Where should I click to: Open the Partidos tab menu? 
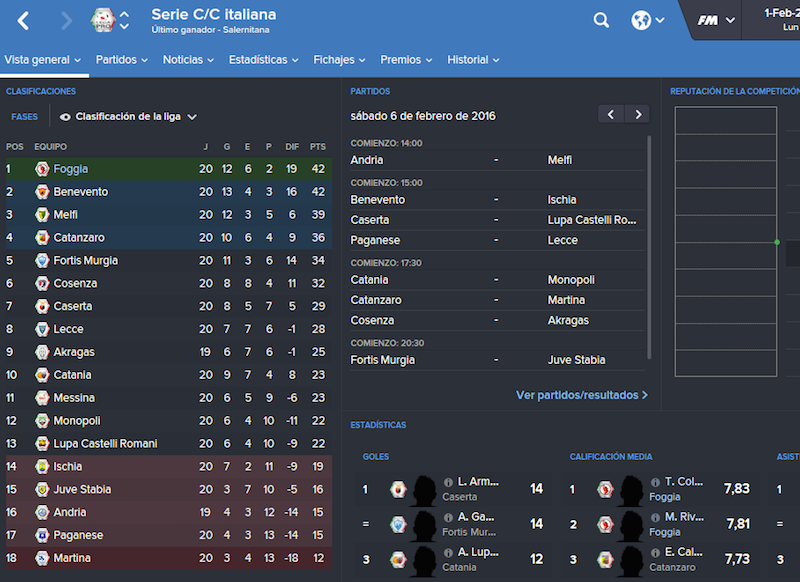click(x=121, y=60)
